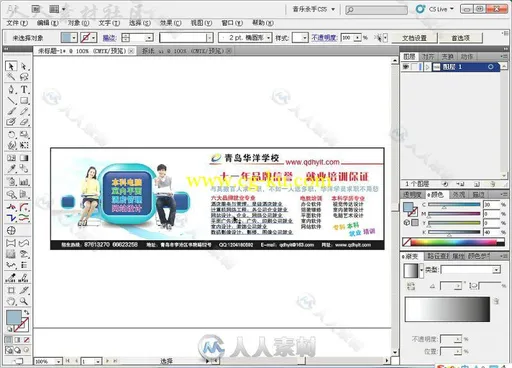Click 描边 link in control bar
This screenshot has width=512, height=368.
pyautogui.click(x=109, y=38)
